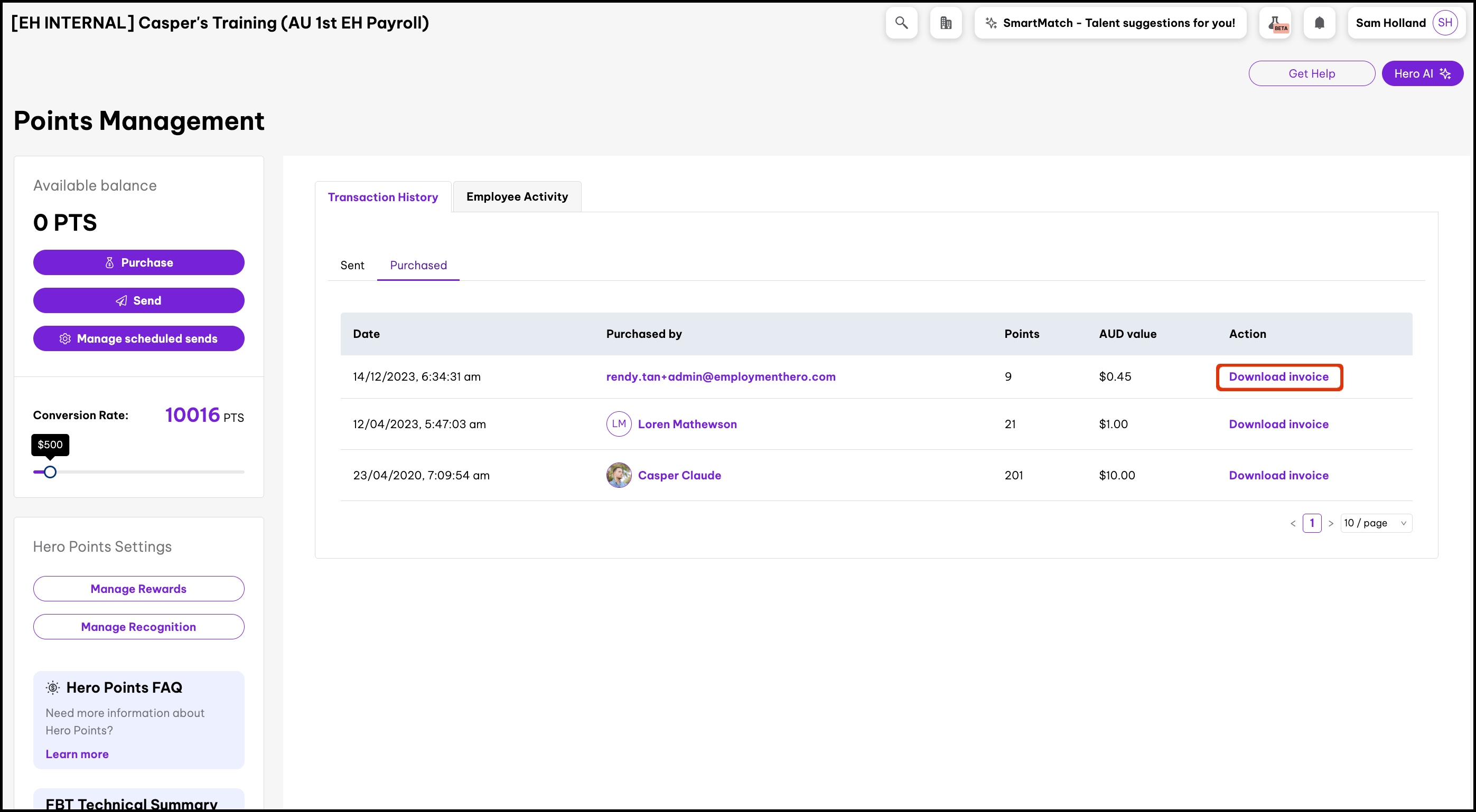Switch to Employee Activity tab
The image size is (1476, 812).
point(517,196)
